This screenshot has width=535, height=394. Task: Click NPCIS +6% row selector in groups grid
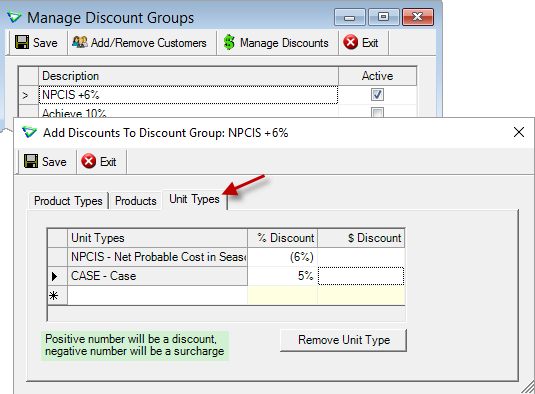tap(28, 95)
